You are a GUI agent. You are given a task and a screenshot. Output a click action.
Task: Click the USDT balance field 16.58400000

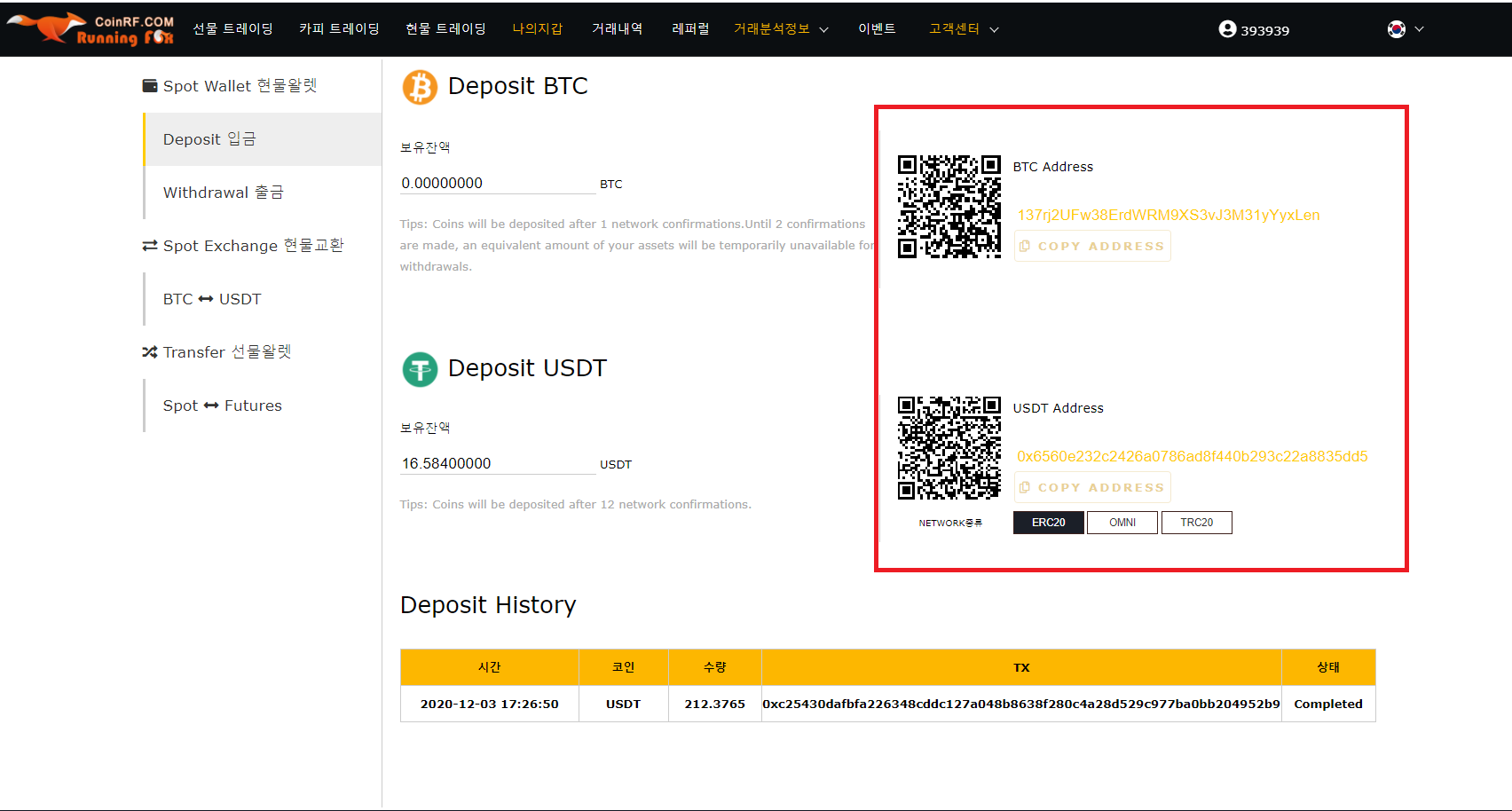498,464
